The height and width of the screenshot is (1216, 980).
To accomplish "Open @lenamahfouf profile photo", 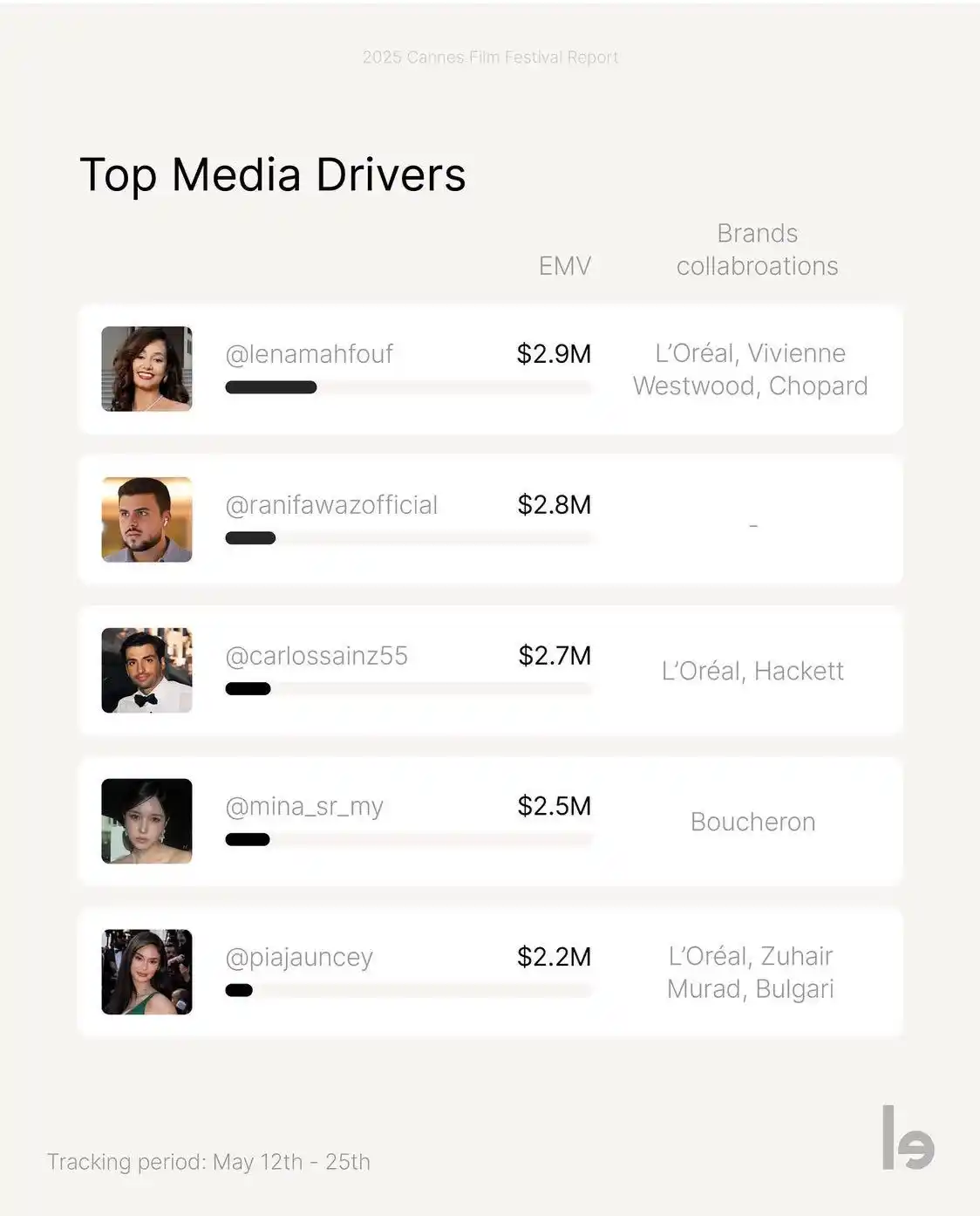I will click(146, 369).
